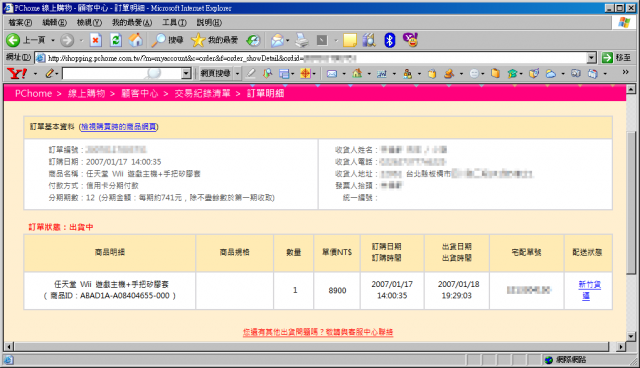Open the 檔案(F) menu
640x368 pixels.
point(20,22)
